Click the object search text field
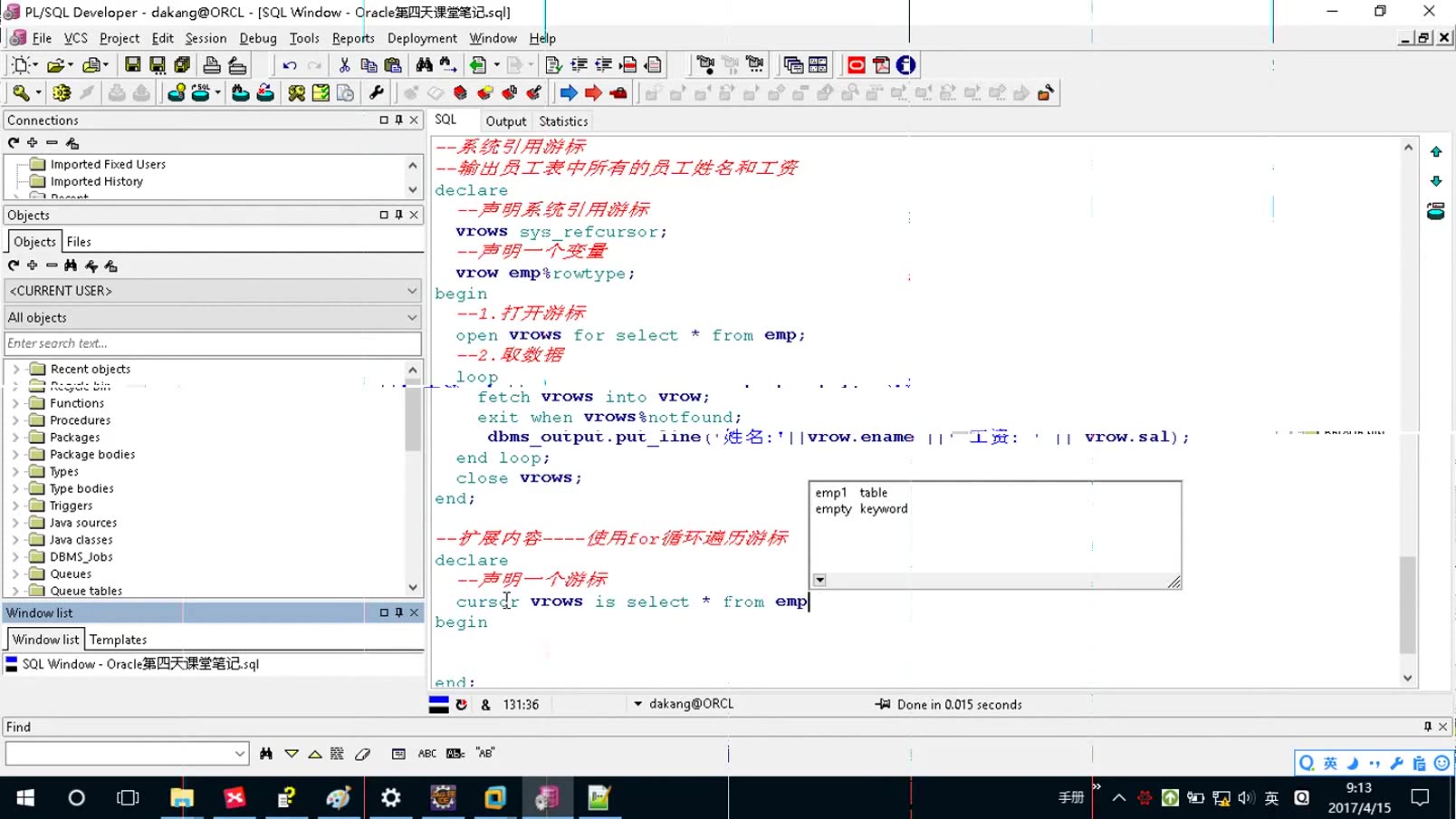 point(213,343)
